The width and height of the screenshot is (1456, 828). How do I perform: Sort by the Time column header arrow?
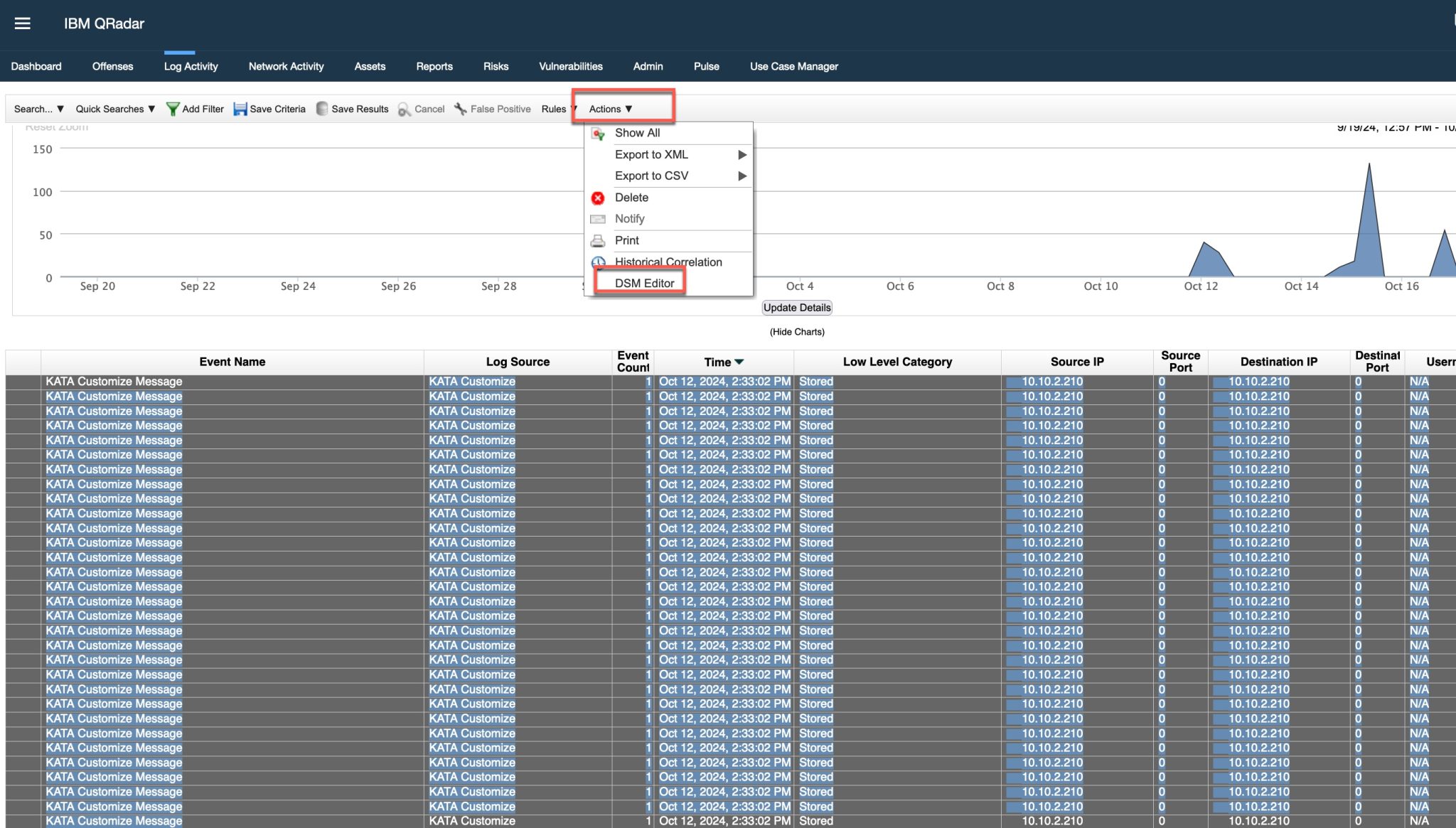(739, 362)
